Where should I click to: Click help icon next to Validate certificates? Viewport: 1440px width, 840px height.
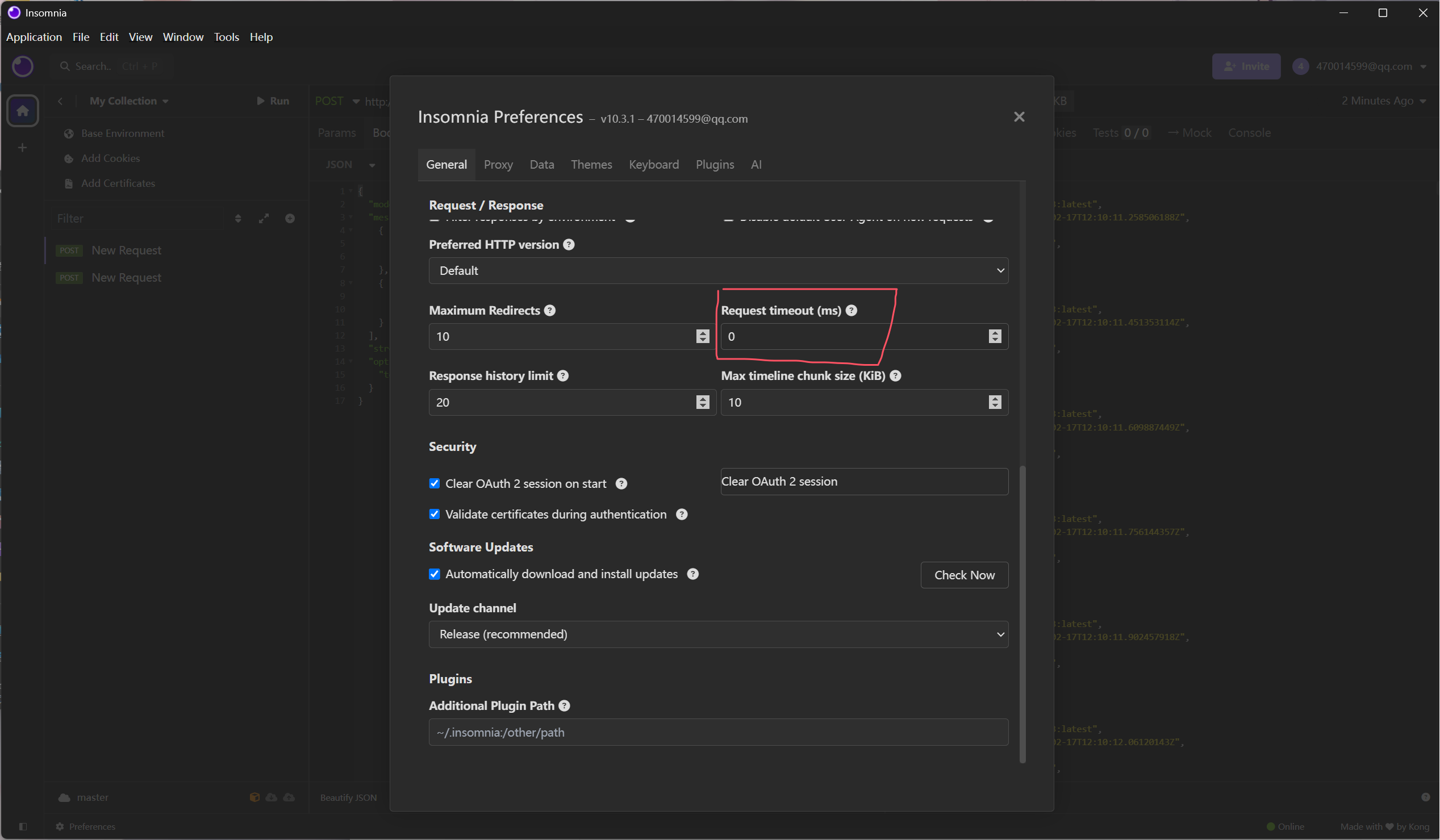[682, 515]
